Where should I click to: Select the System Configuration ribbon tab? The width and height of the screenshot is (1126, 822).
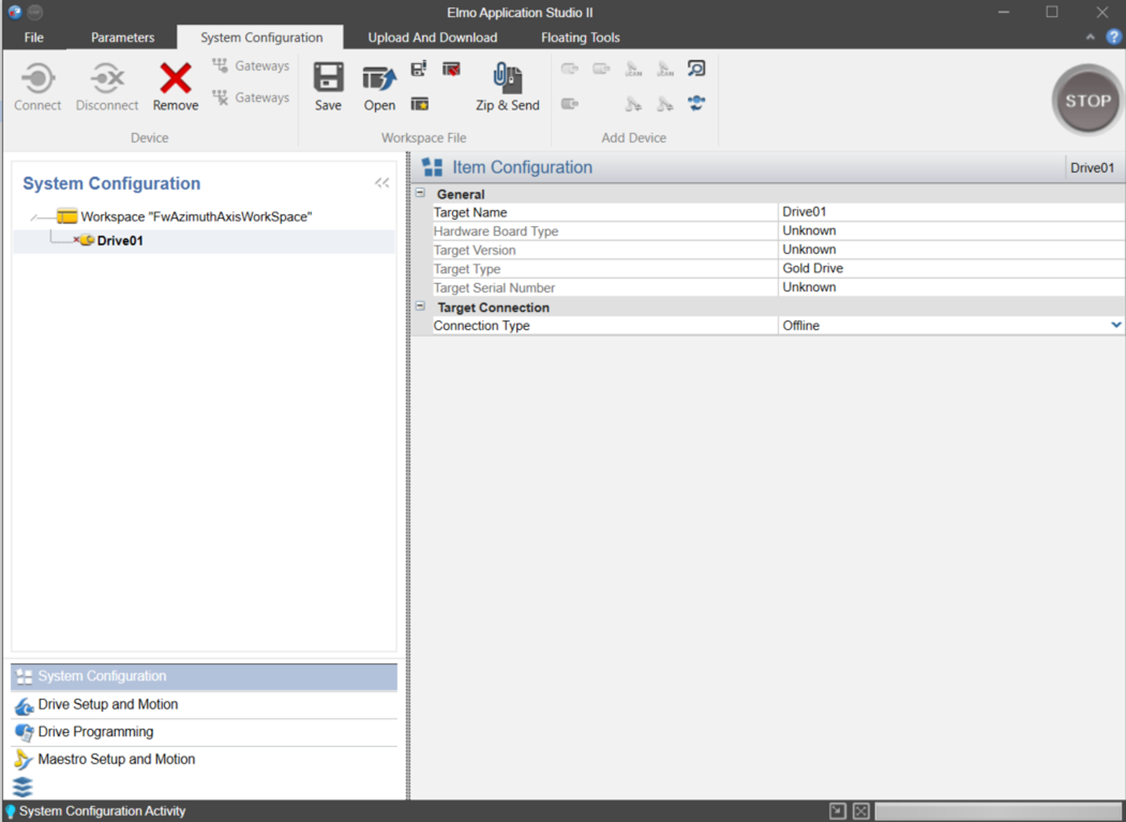[261, 37]
